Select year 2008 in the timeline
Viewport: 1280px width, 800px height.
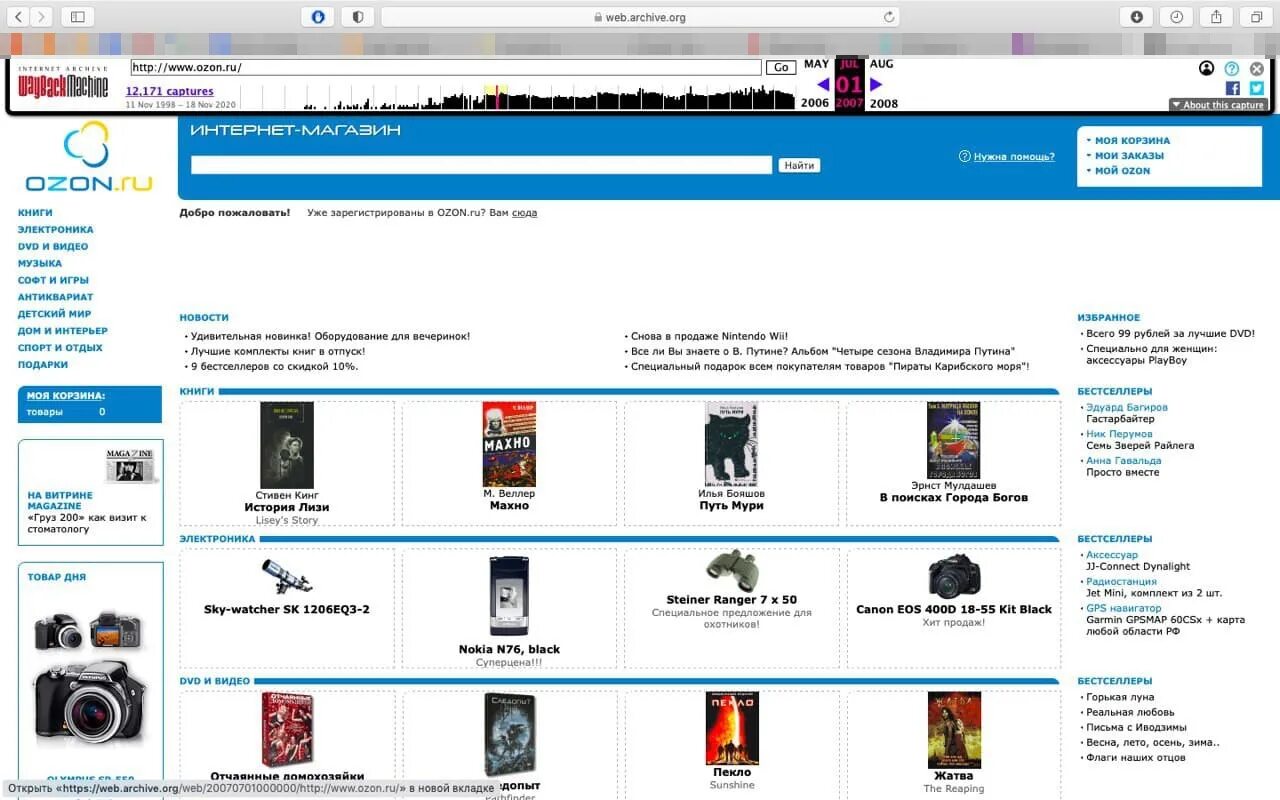coord(883,103)
